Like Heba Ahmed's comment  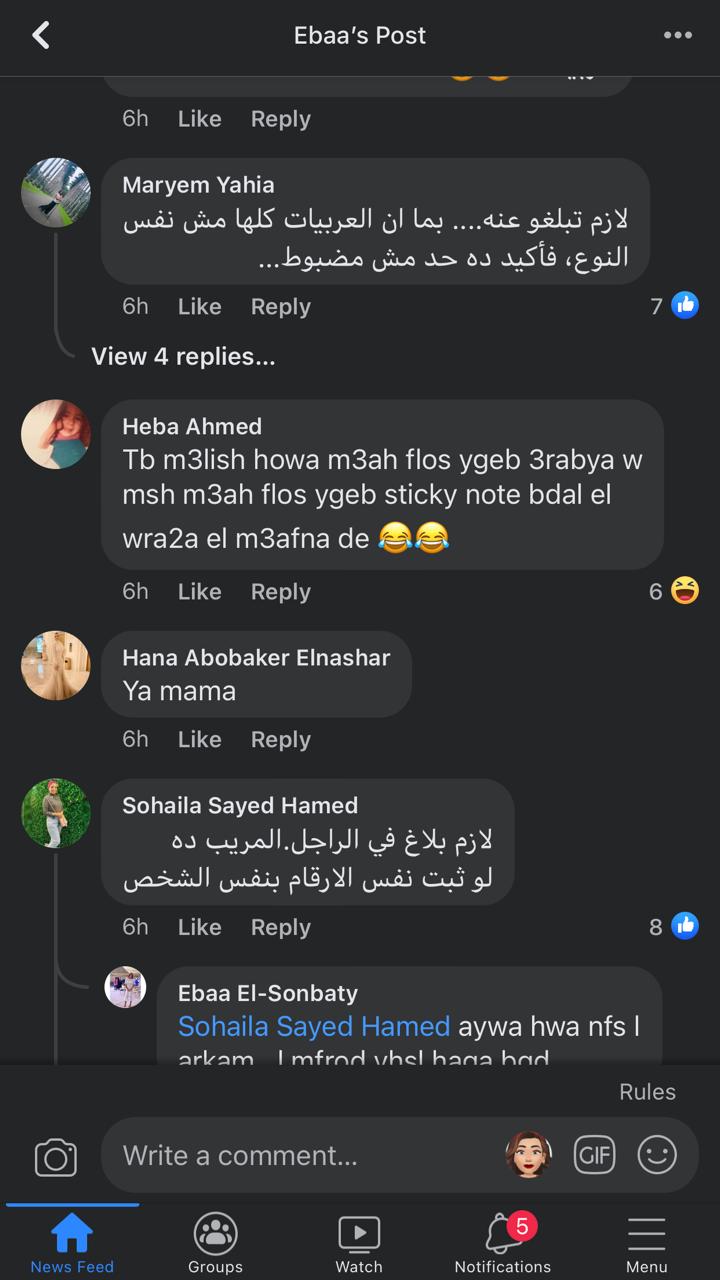(x=199, y=592)
